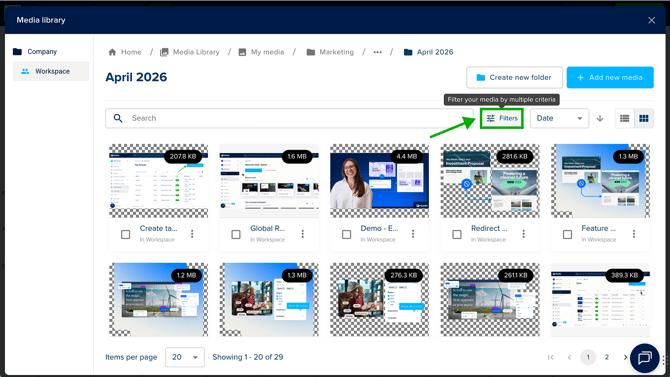Check the Feature ... media checkbox
This screenshot has width=670, height=377.
567,234
